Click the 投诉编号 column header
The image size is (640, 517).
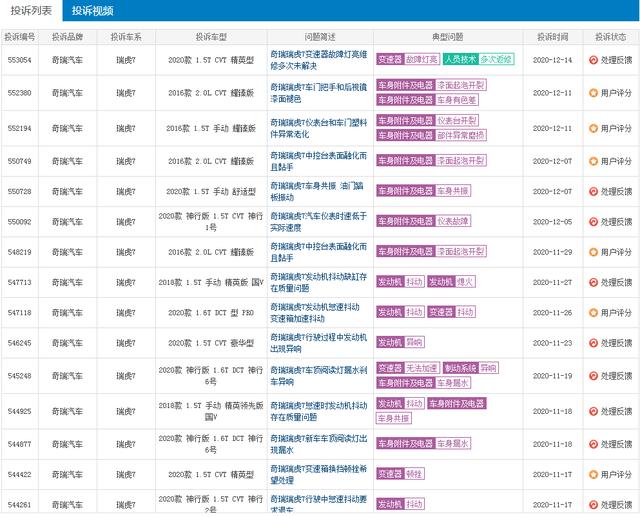point(20,37)
